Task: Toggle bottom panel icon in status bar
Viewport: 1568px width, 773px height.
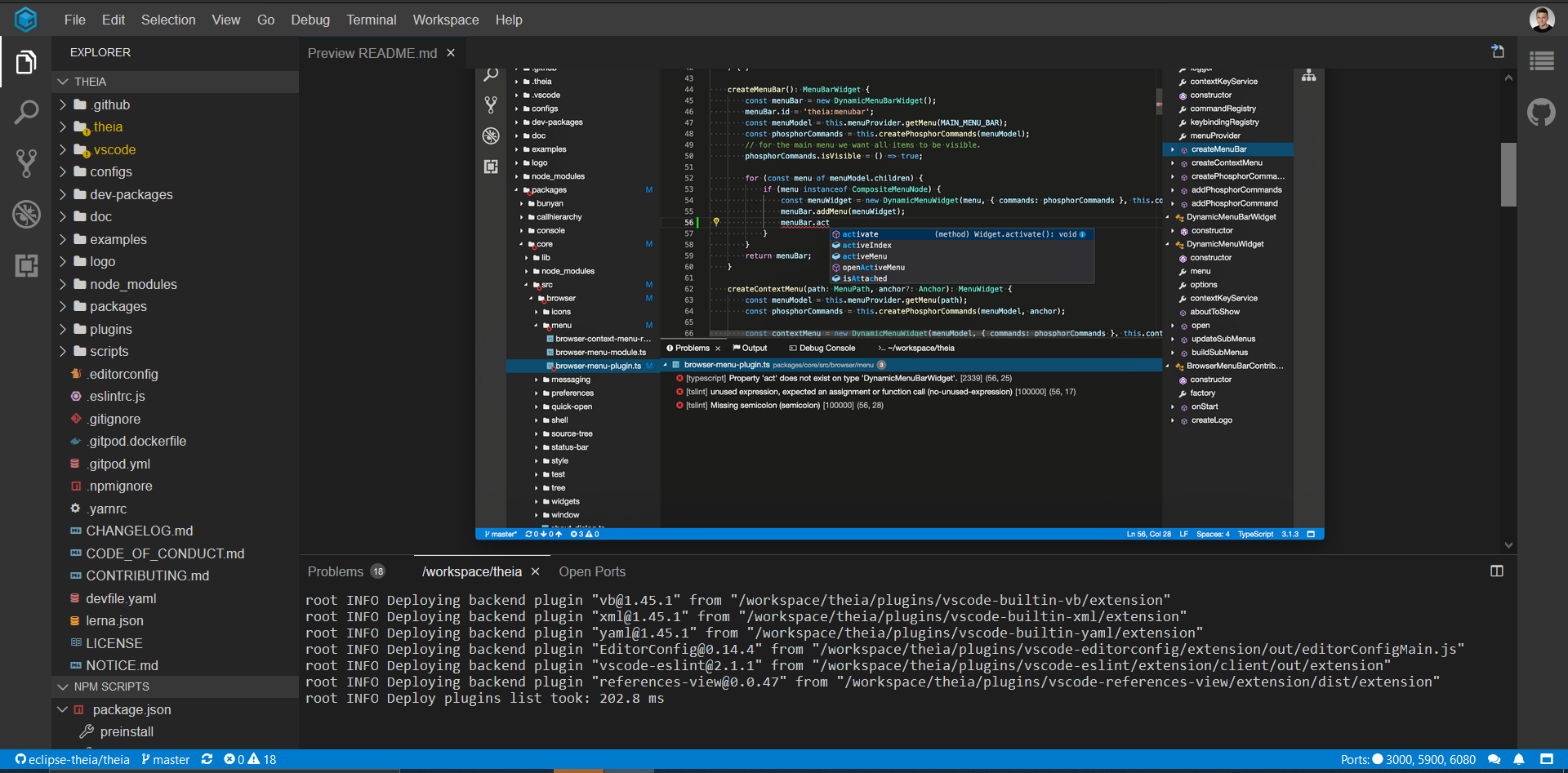Action: point(1547,759)
